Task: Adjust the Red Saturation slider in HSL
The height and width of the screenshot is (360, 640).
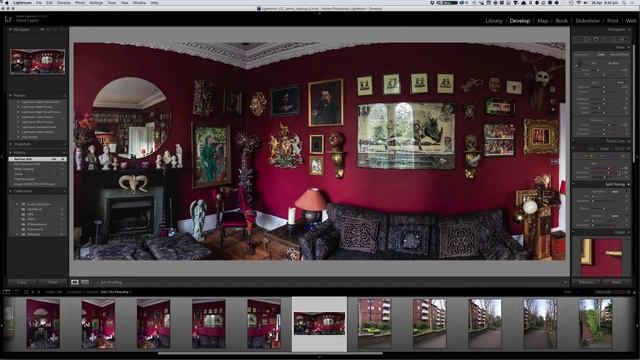Action: [x=604, y=173]
